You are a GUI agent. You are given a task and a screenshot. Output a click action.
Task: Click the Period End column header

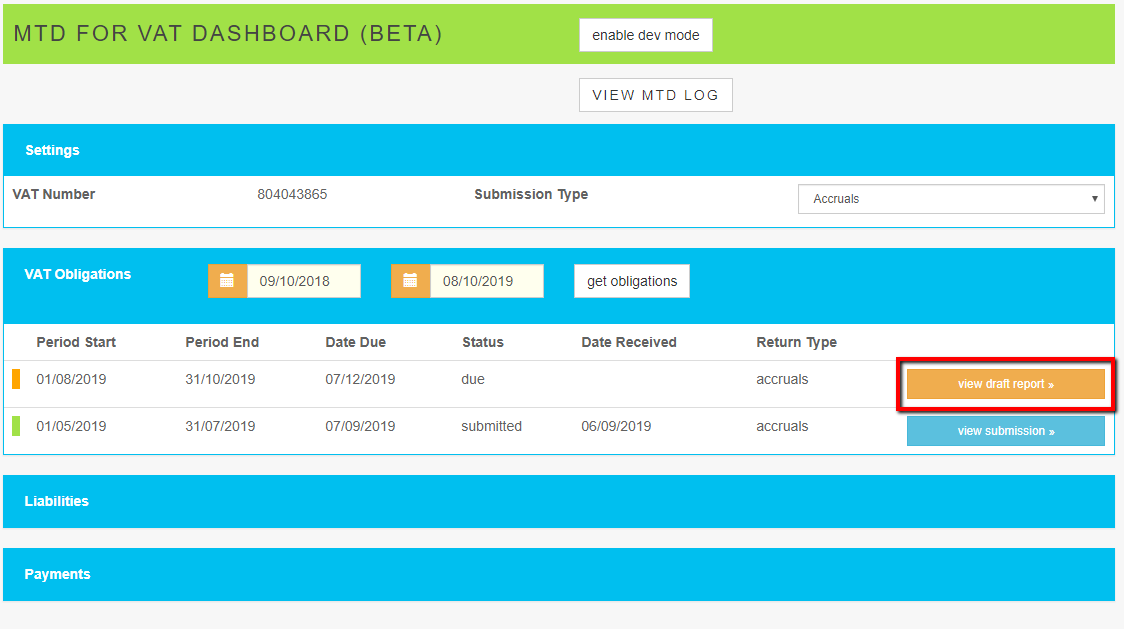point(222,342)
